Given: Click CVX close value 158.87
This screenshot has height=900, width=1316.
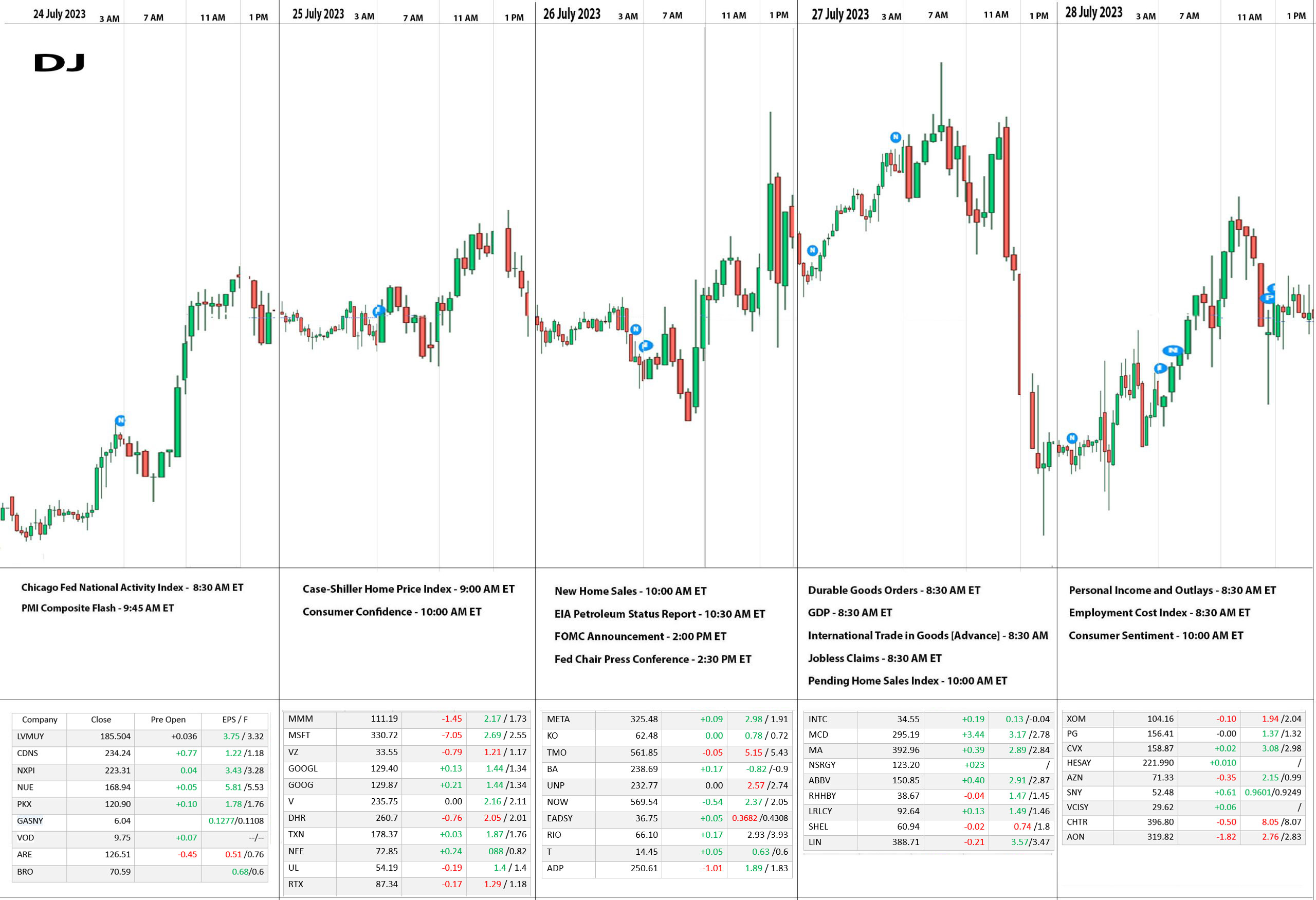Looking at the screenshot, I should click(1145, 748).
